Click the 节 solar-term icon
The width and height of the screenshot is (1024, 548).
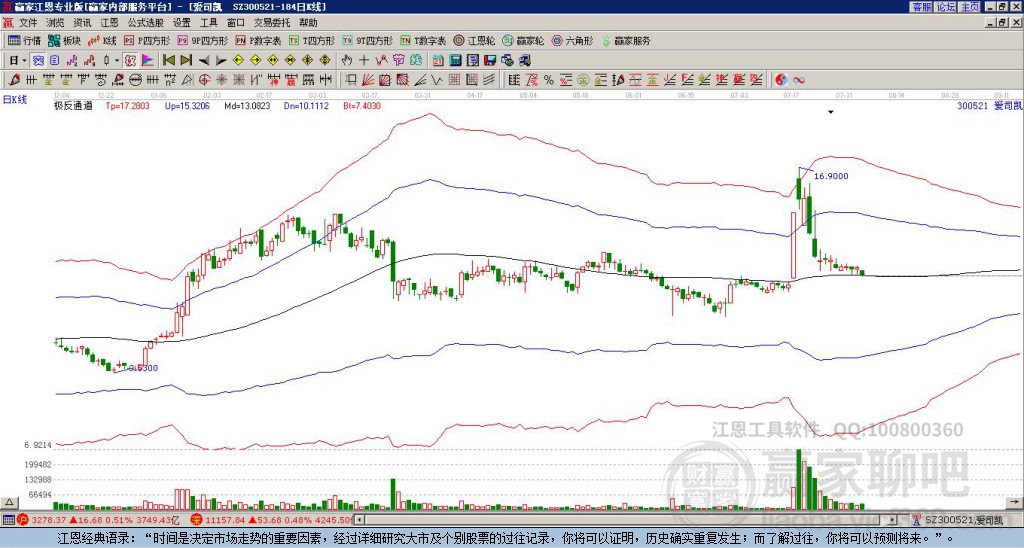point(398,61)
